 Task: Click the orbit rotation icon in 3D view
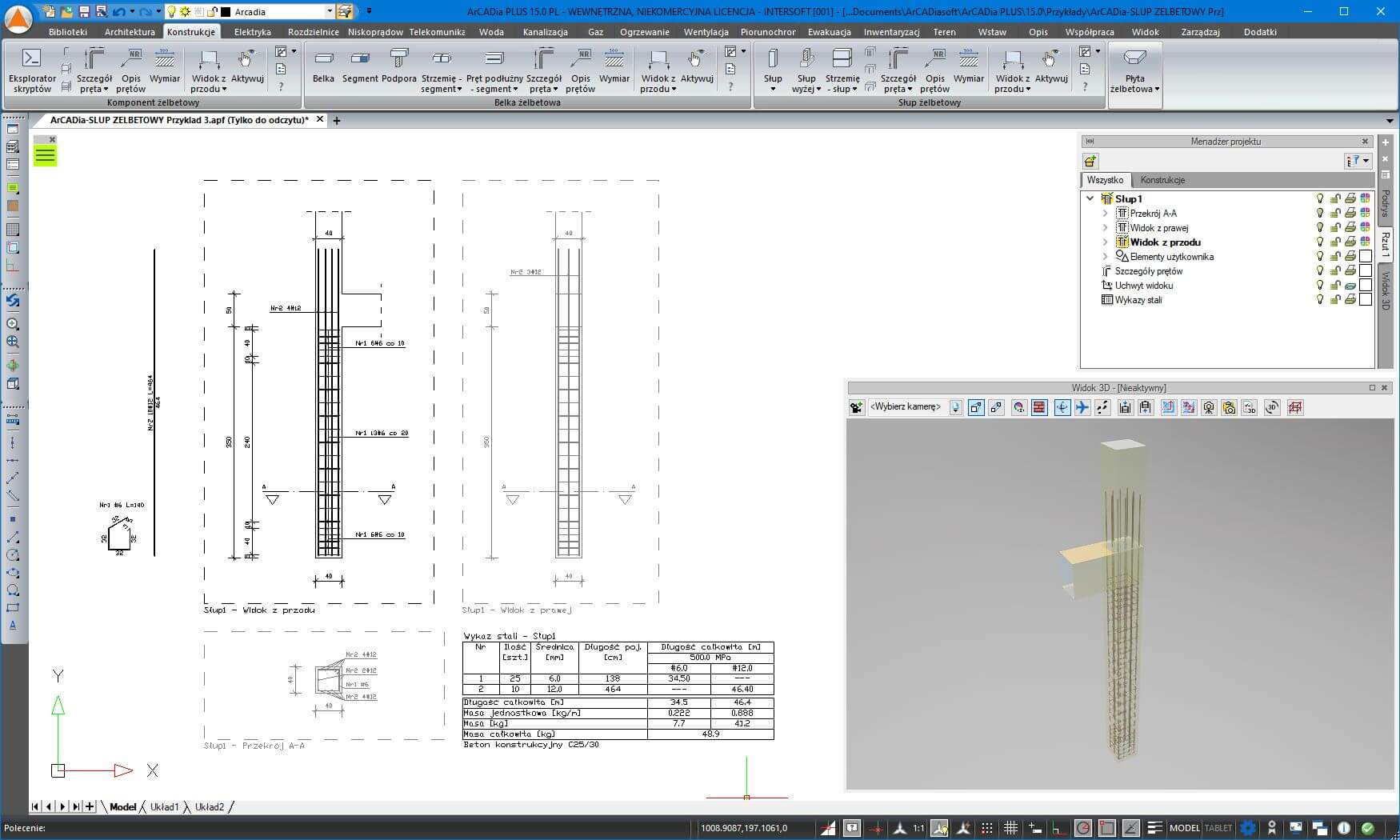click(x=1062, y=407)
